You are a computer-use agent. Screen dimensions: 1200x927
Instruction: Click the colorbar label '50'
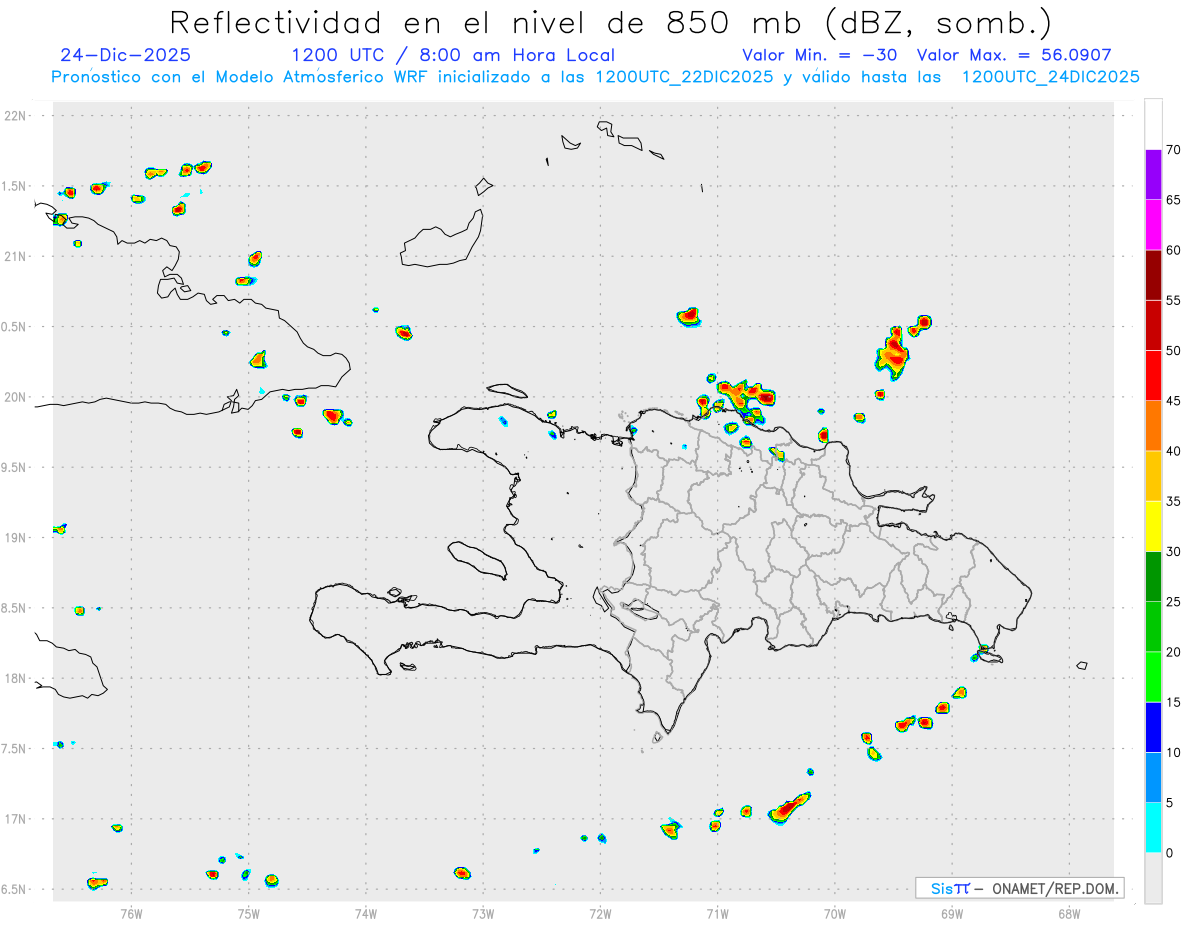(x=1173, y=351)
